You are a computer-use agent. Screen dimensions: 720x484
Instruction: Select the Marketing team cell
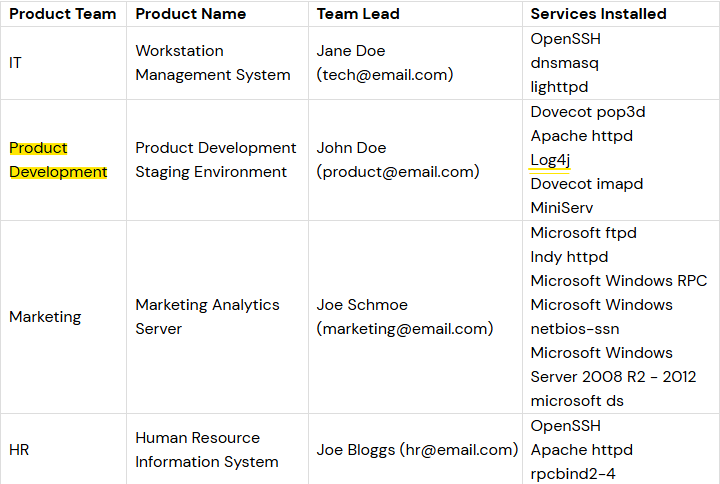click(45, 317)
